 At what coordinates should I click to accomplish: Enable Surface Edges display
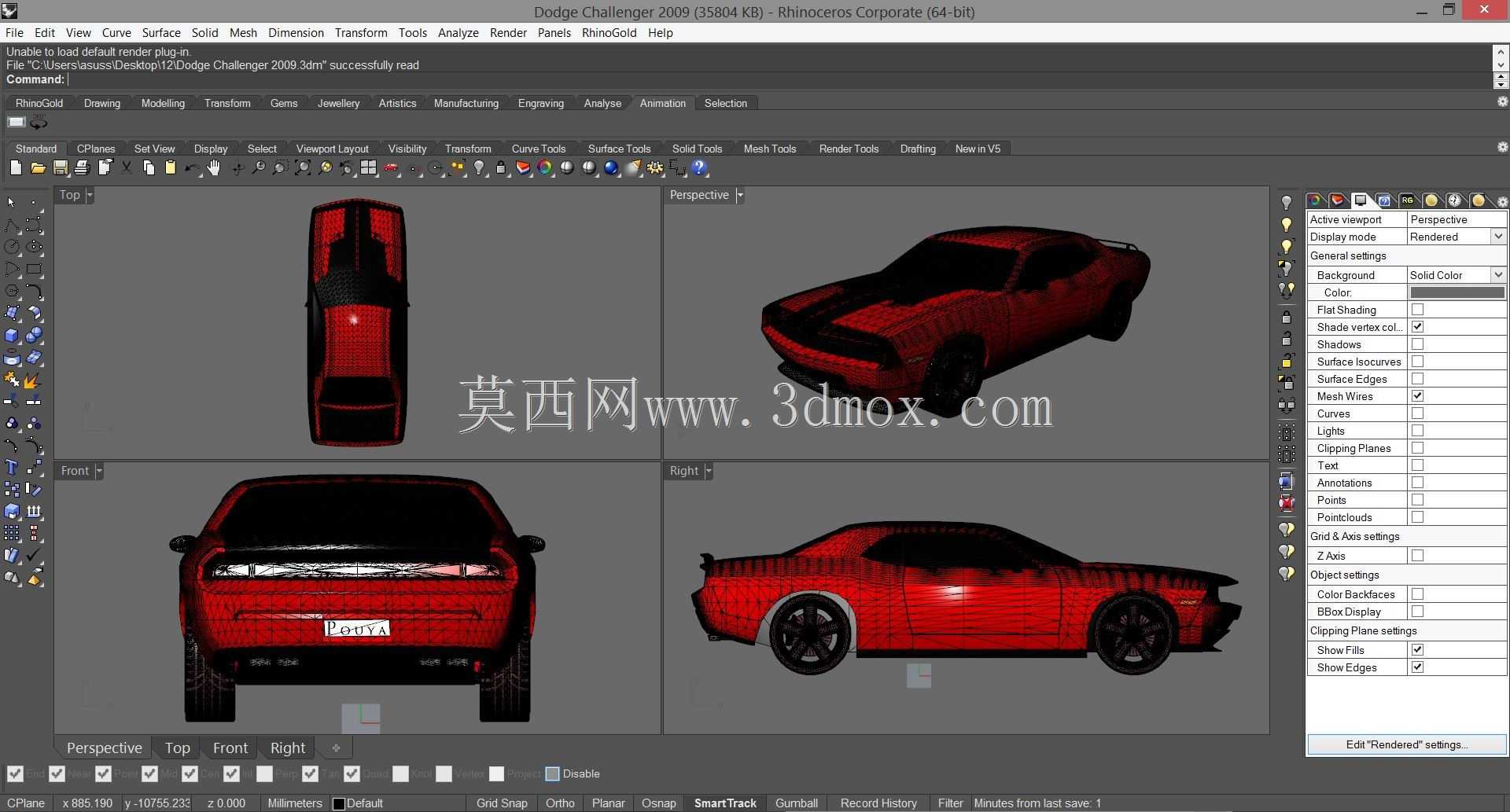pyautogui.click(x=1417, y=379)
